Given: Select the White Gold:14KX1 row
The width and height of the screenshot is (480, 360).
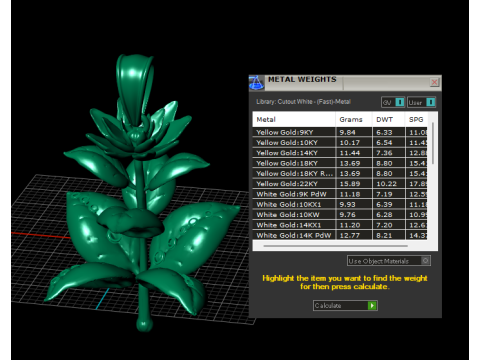Looking at the screenshot, I should (x=340, y=225).
